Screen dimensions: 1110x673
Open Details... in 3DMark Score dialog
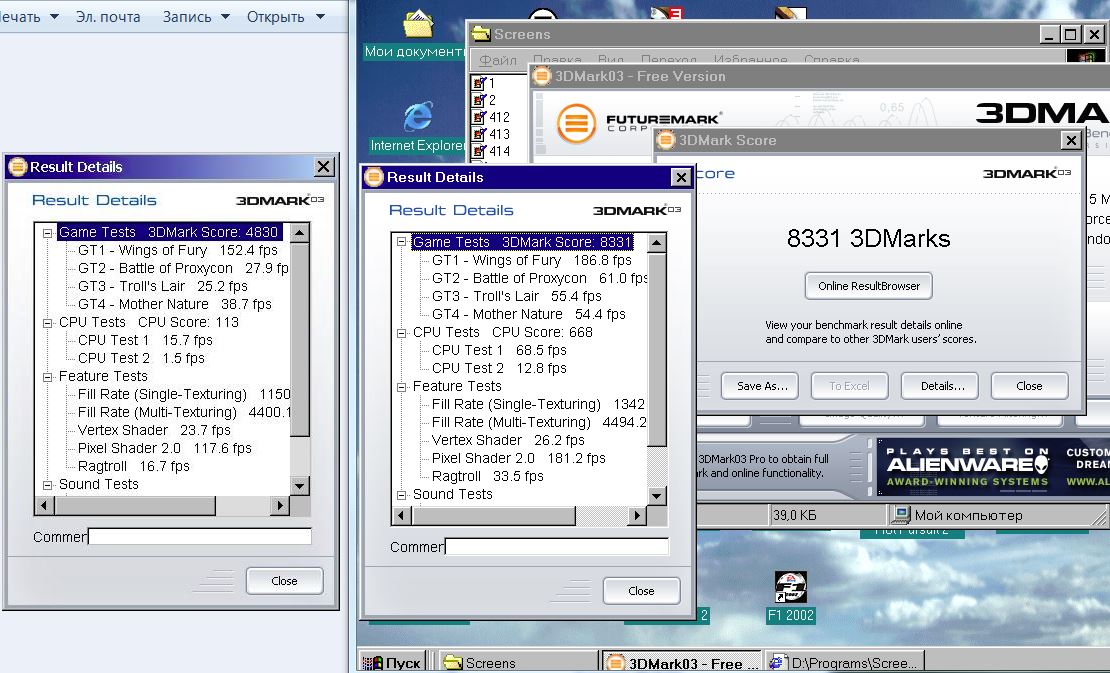tap(940, 386)
